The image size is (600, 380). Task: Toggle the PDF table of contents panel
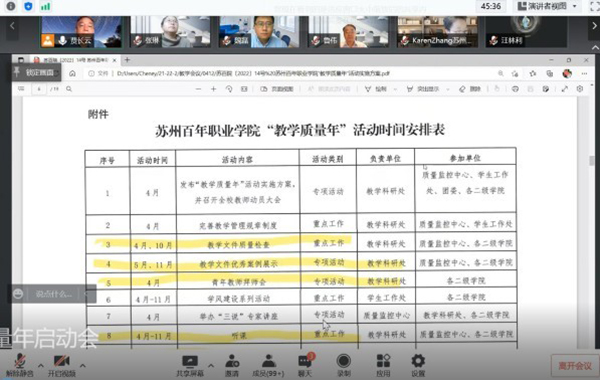point(21,89)
